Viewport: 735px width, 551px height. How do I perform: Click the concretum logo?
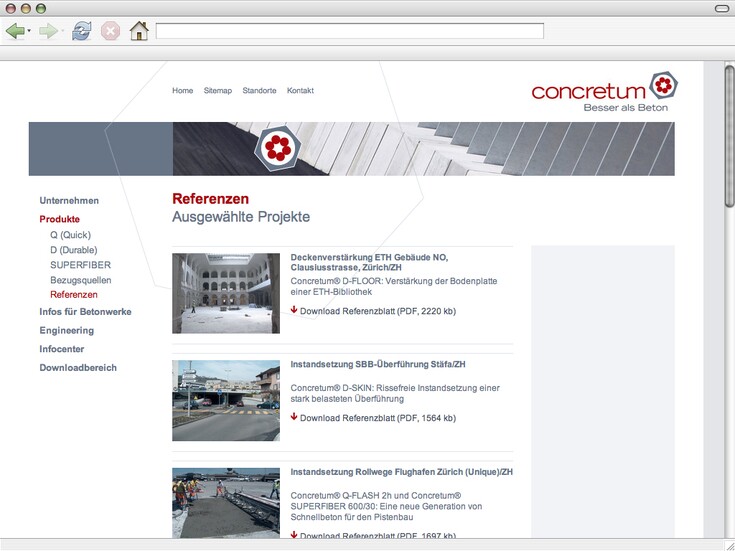point(605,91)
